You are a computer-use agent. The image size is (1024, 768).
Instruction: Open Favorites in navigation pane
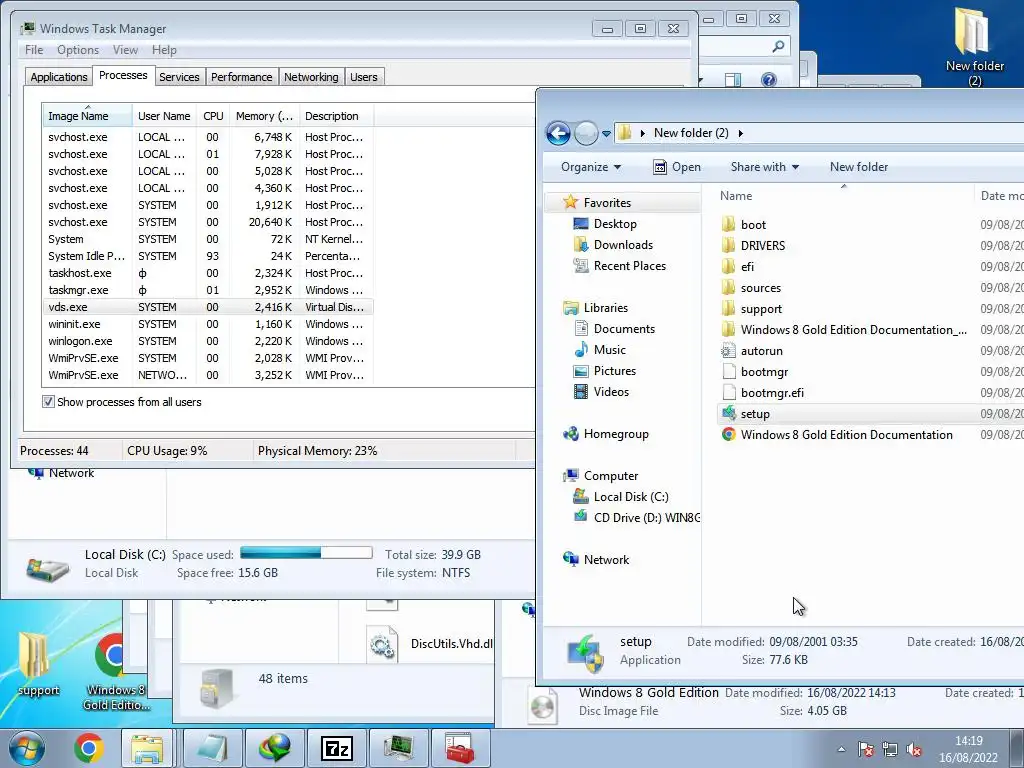tap(607, 203)
